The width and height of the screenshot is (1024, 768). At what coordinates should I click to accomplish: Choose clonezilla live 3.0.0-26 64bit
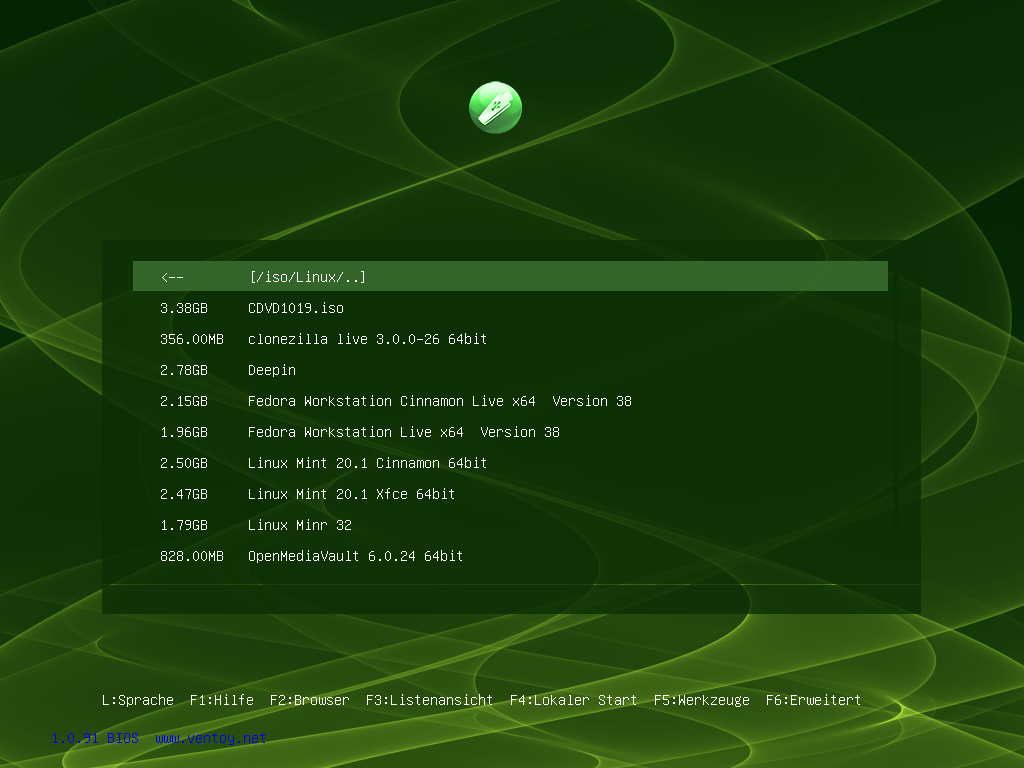[510, 339]
